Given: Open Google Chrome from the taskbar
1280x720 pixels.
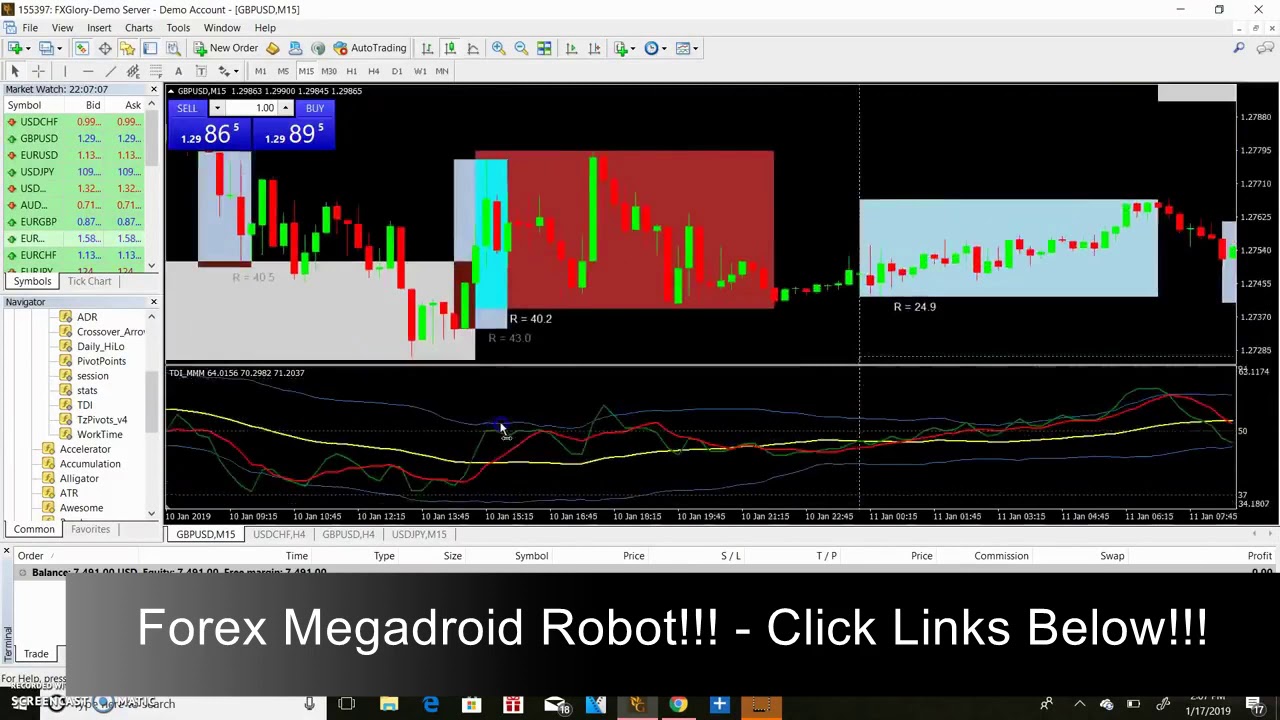Looking at the screenshot, I should point(678,704).
